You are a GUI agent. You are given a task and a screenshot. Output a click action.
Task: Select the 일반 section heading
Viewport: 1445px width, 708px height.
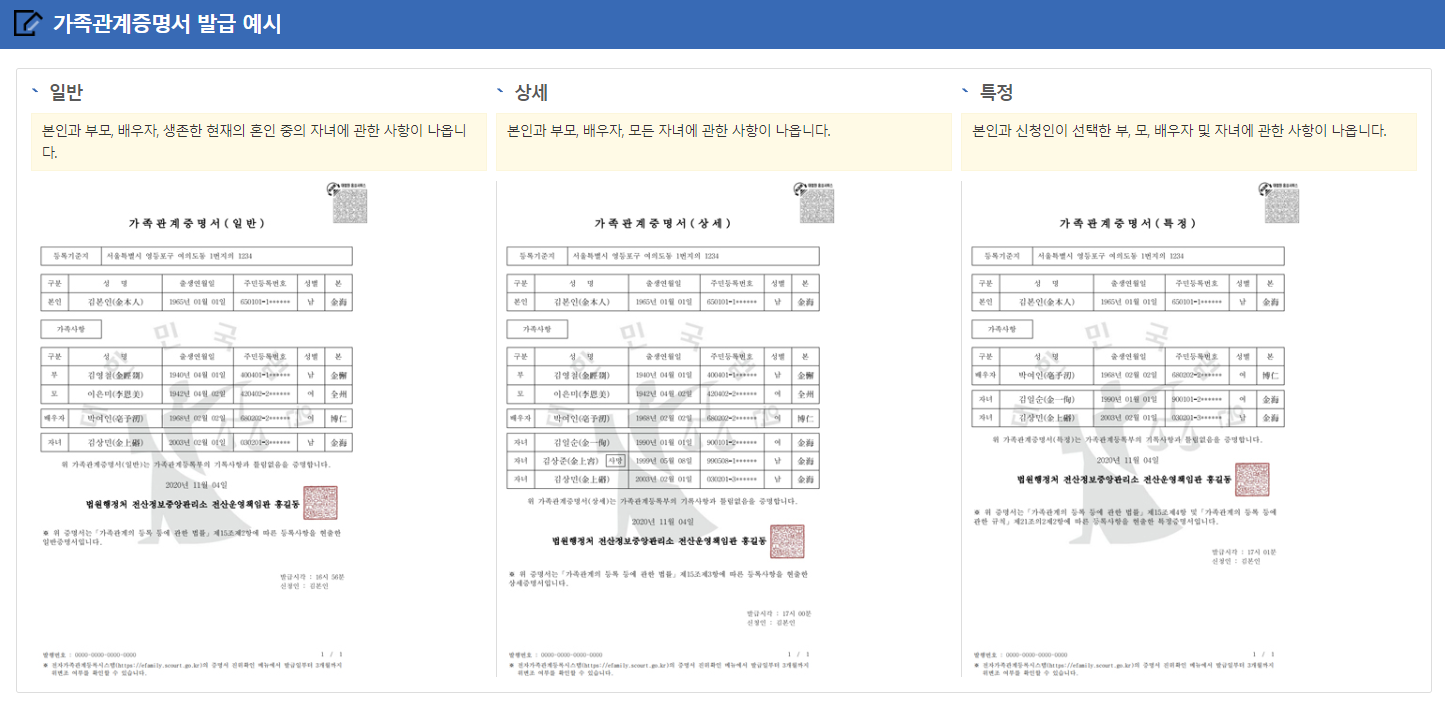[62, 90]
